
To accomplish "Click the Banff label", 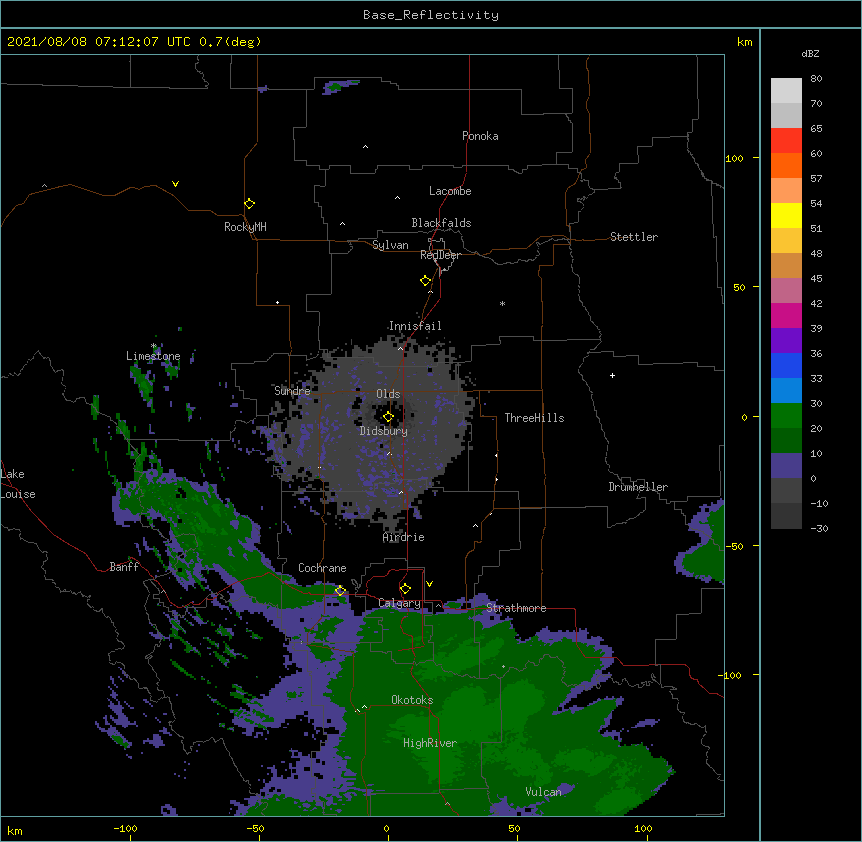I will (x=124, y=567).
